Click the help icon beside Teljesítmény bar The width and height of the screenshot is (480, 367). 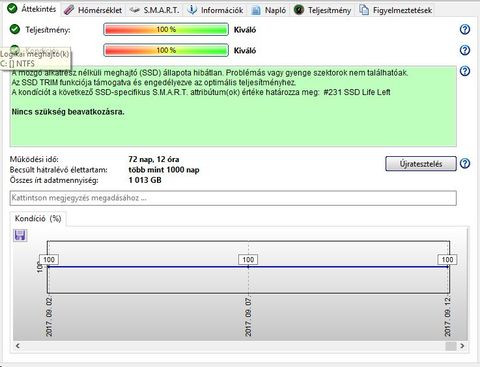(465, 30)
